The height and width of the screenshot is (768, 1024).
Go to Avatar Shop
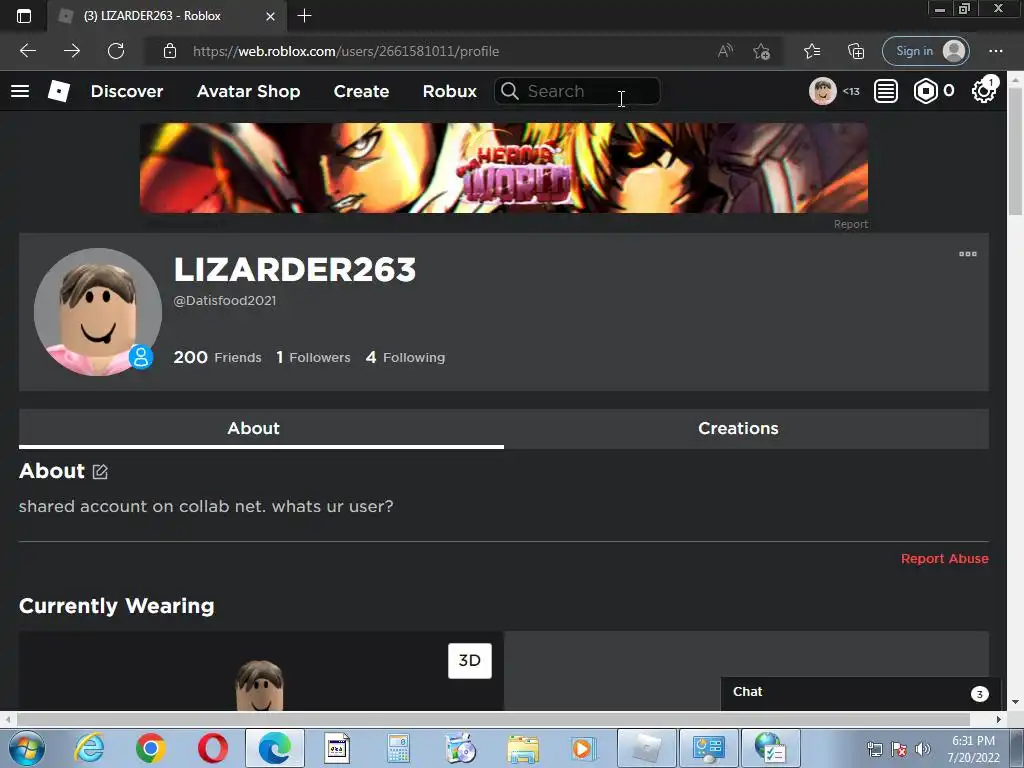click(248, 91)
